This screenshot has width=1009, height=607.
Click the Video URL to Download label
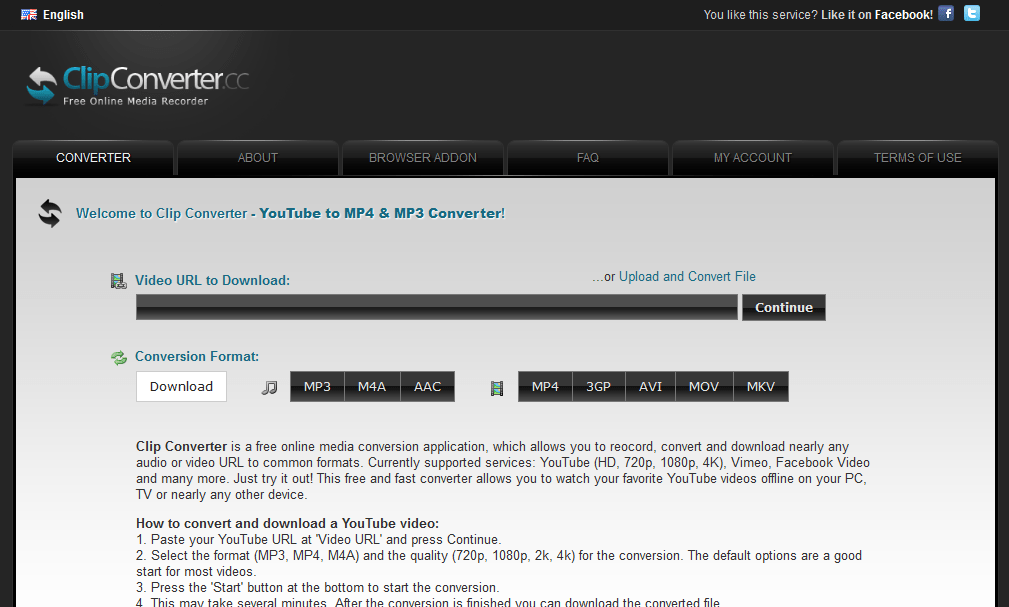212,281
